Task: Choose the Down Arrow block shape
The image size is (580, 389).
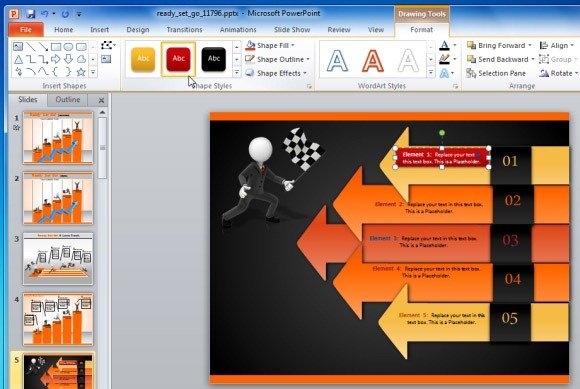Action: pos(68,59)
